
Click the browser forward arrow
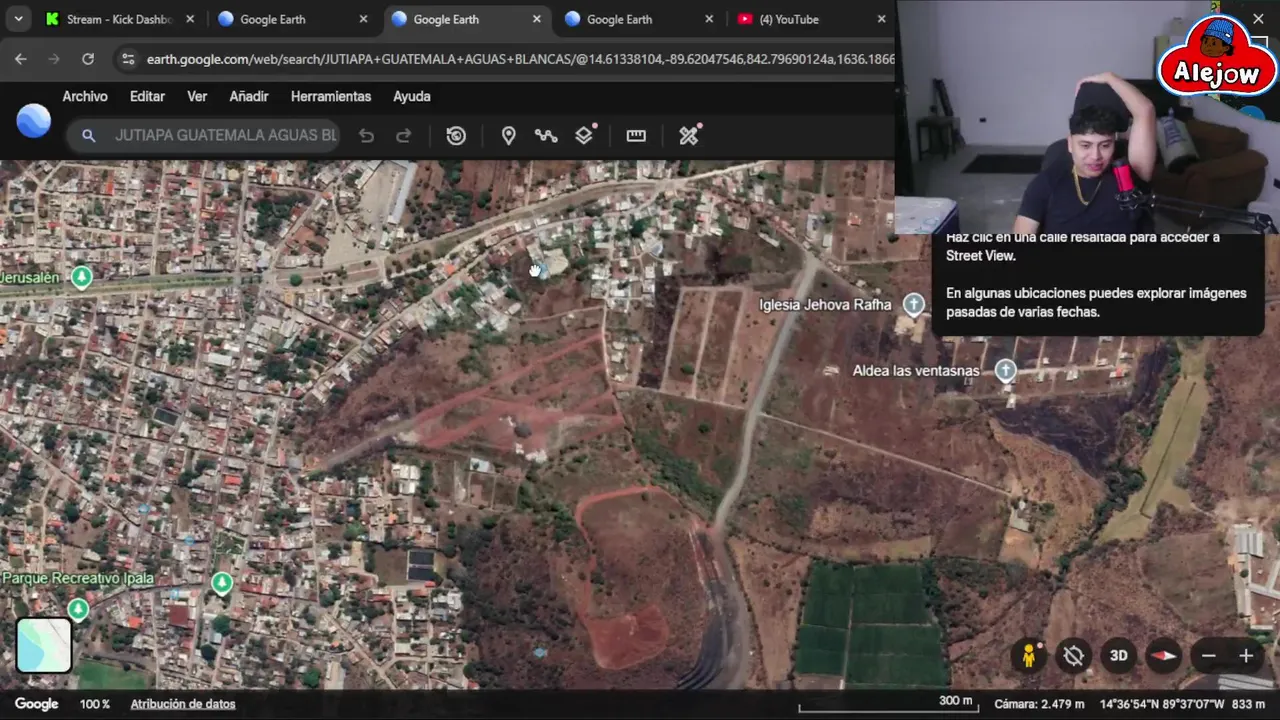click(x=54, y=59)
